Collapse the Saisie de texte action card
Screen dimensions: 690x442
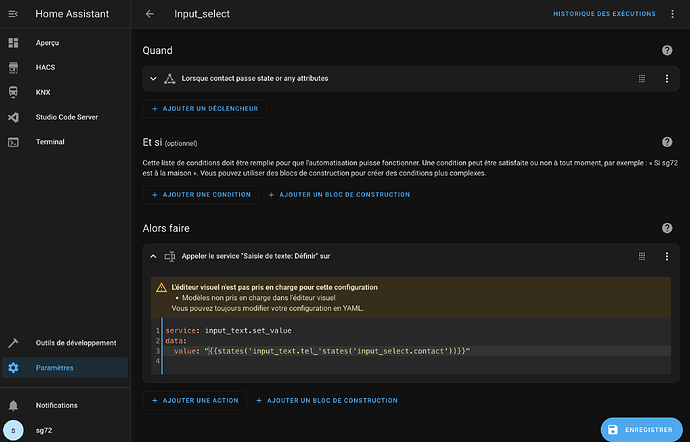click(153, 256)
